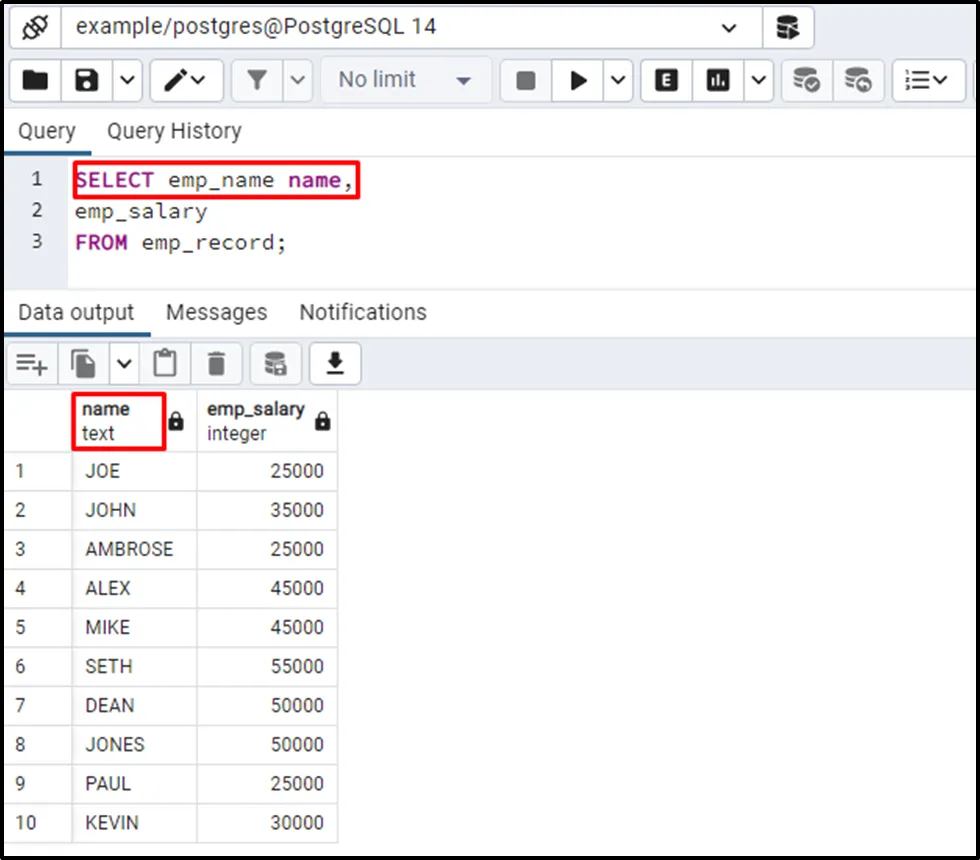Download results as CSV file
The image size is (980, 860).
[x=335, y=365]
